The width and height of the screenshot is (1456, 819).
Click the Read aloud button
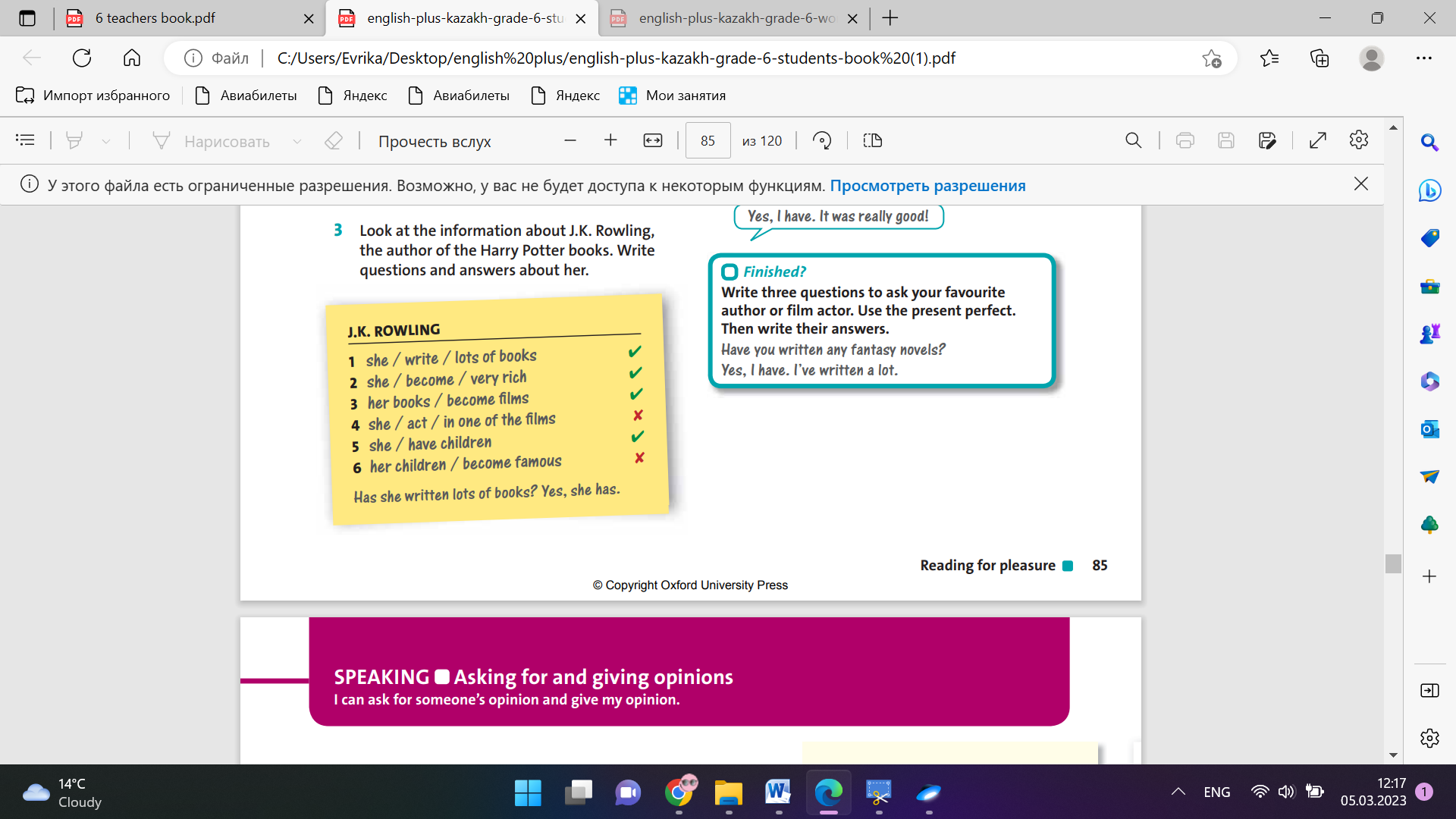(435, 141)
